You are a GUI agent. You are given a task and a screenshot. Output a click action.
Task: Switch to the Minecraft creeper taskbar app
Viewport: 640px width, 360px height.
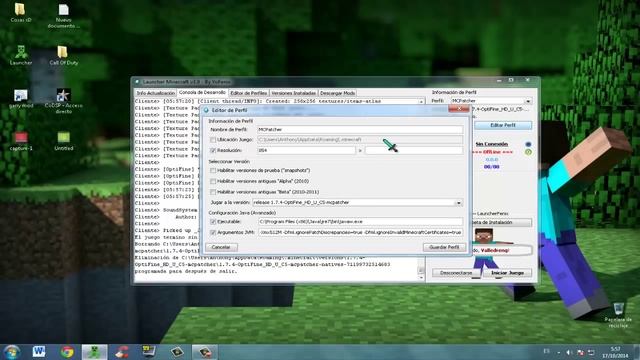pos(94,352)
